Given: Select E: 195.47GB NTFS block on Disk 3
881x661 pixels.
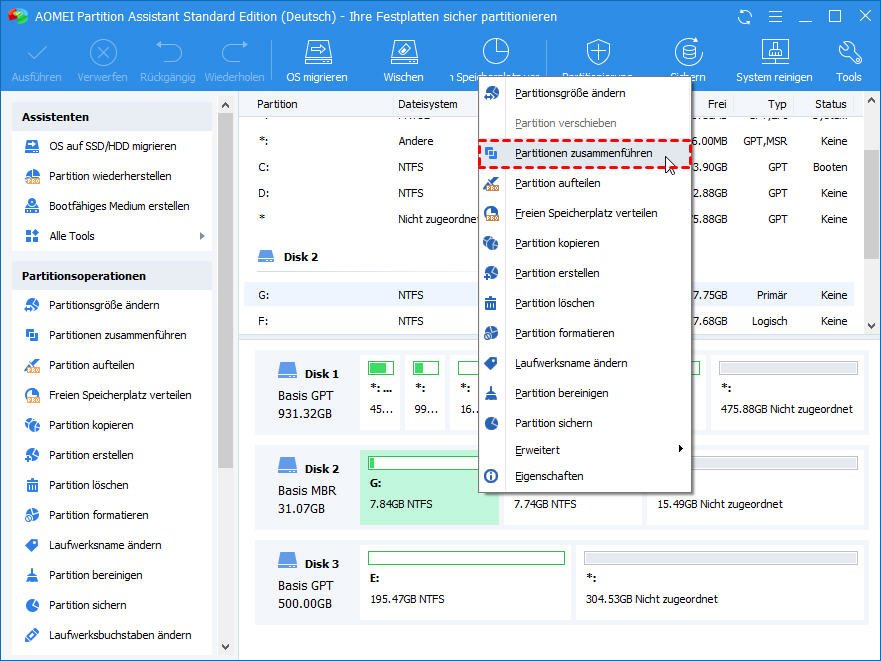Looking at the screenshot, I should (466, 582).
